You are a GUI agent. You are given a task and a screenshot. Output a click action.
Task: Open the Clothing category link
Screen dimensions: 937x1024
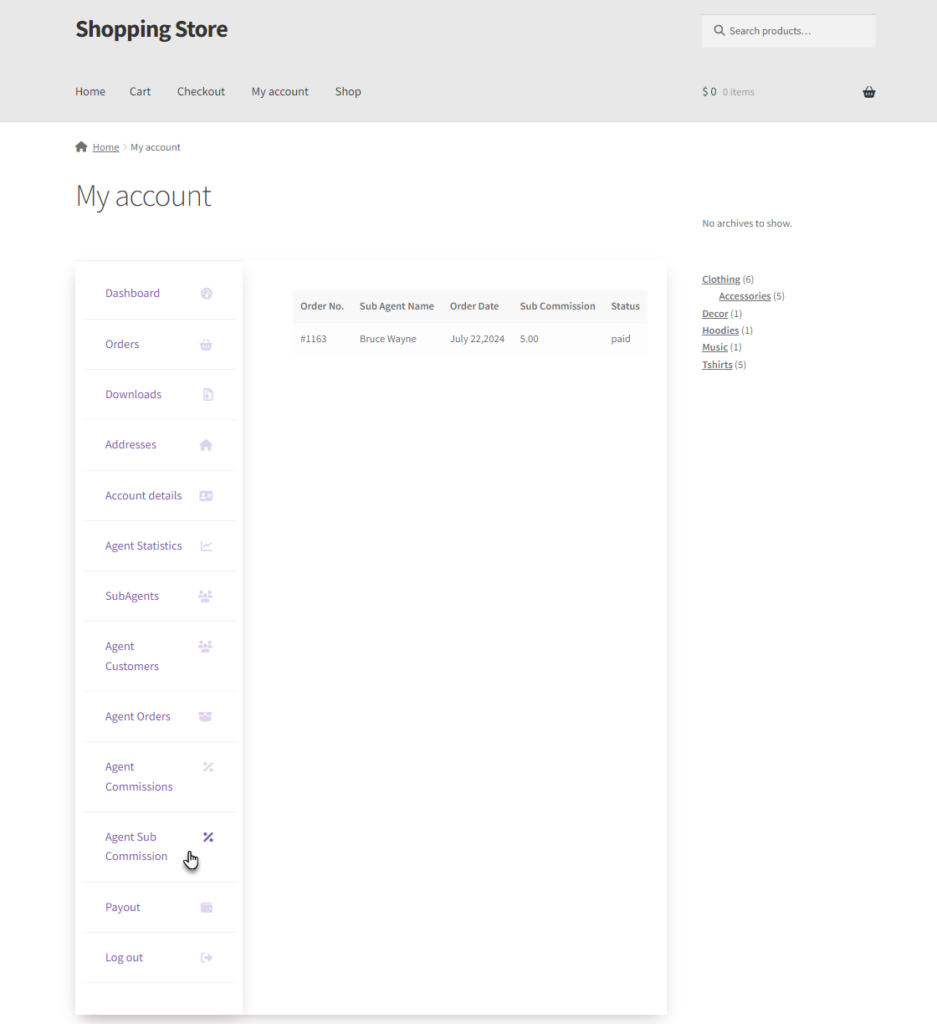(x=721, y=280)
